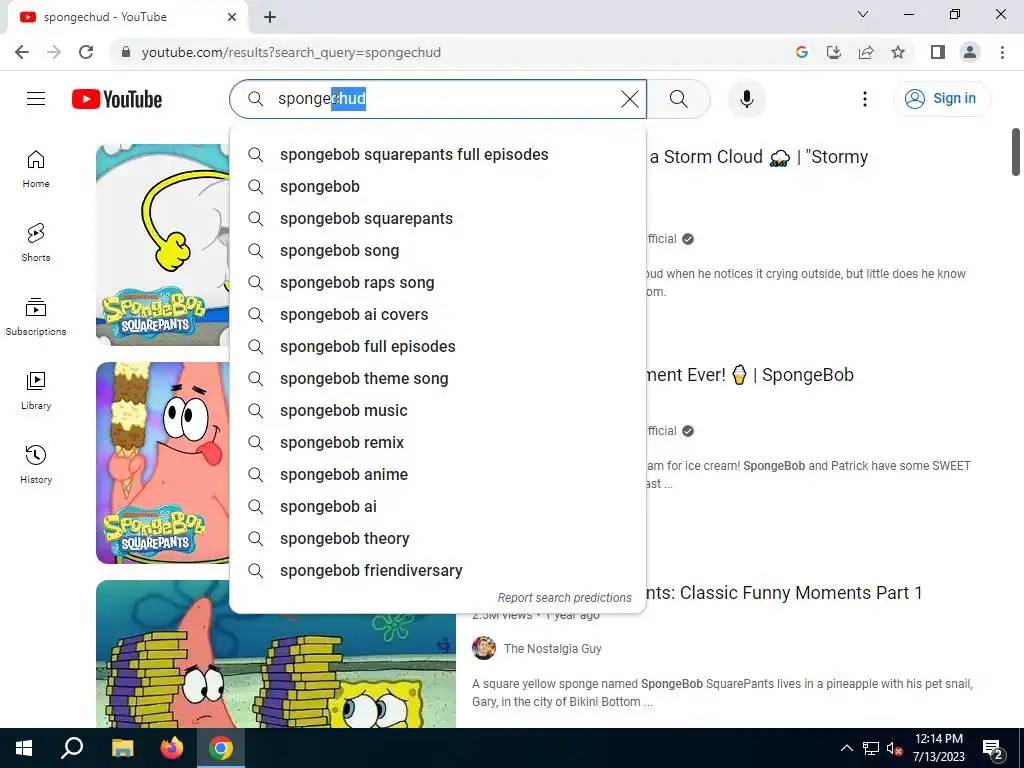Pick the 'spongebob raps song' suggestion
Viewport: 1024px width, 768px height.
click(438, 283)
